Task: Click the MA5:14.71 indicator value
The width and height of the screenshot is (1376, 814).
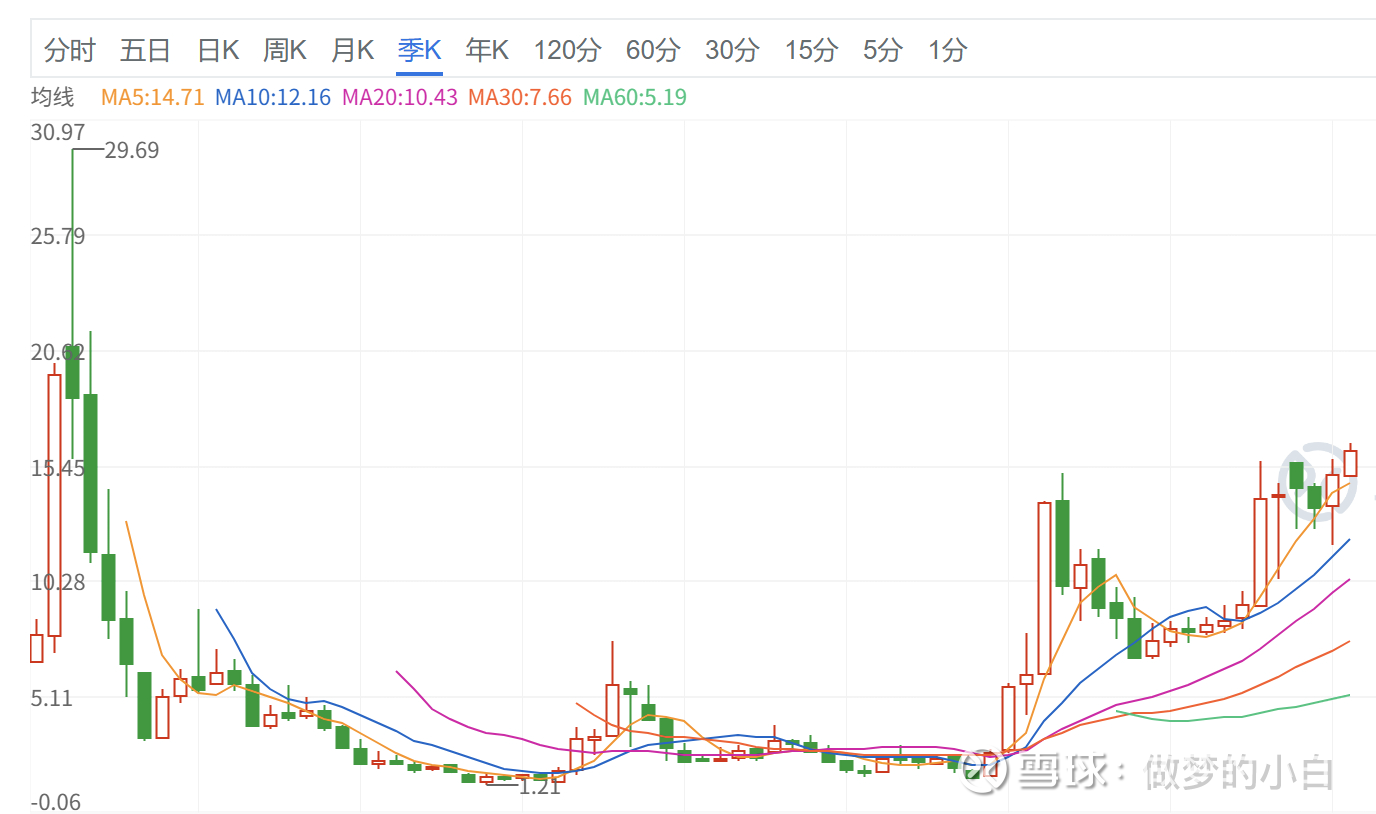Action: pos(153,97)
